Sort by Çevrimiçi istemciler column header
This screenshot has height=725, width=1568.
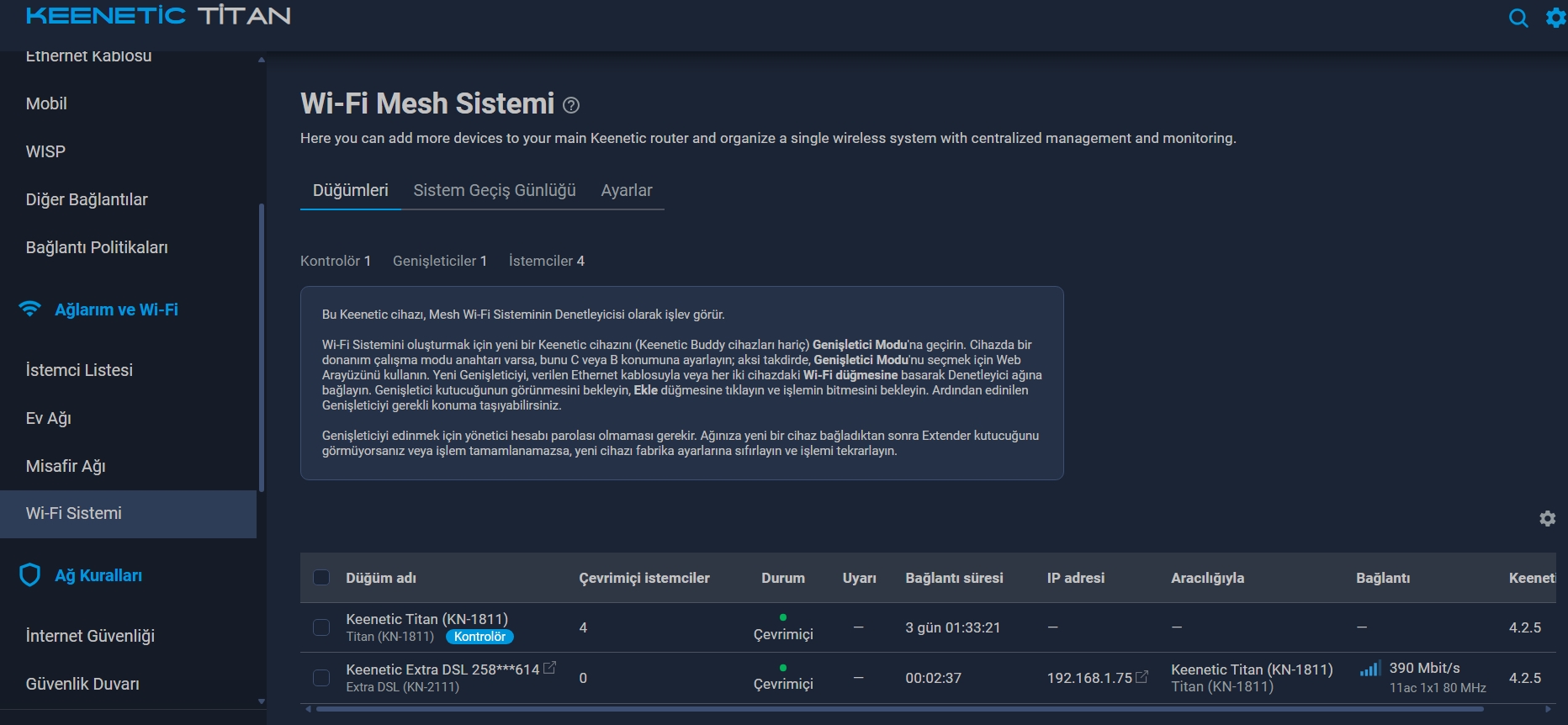click(x=644, y=578)
